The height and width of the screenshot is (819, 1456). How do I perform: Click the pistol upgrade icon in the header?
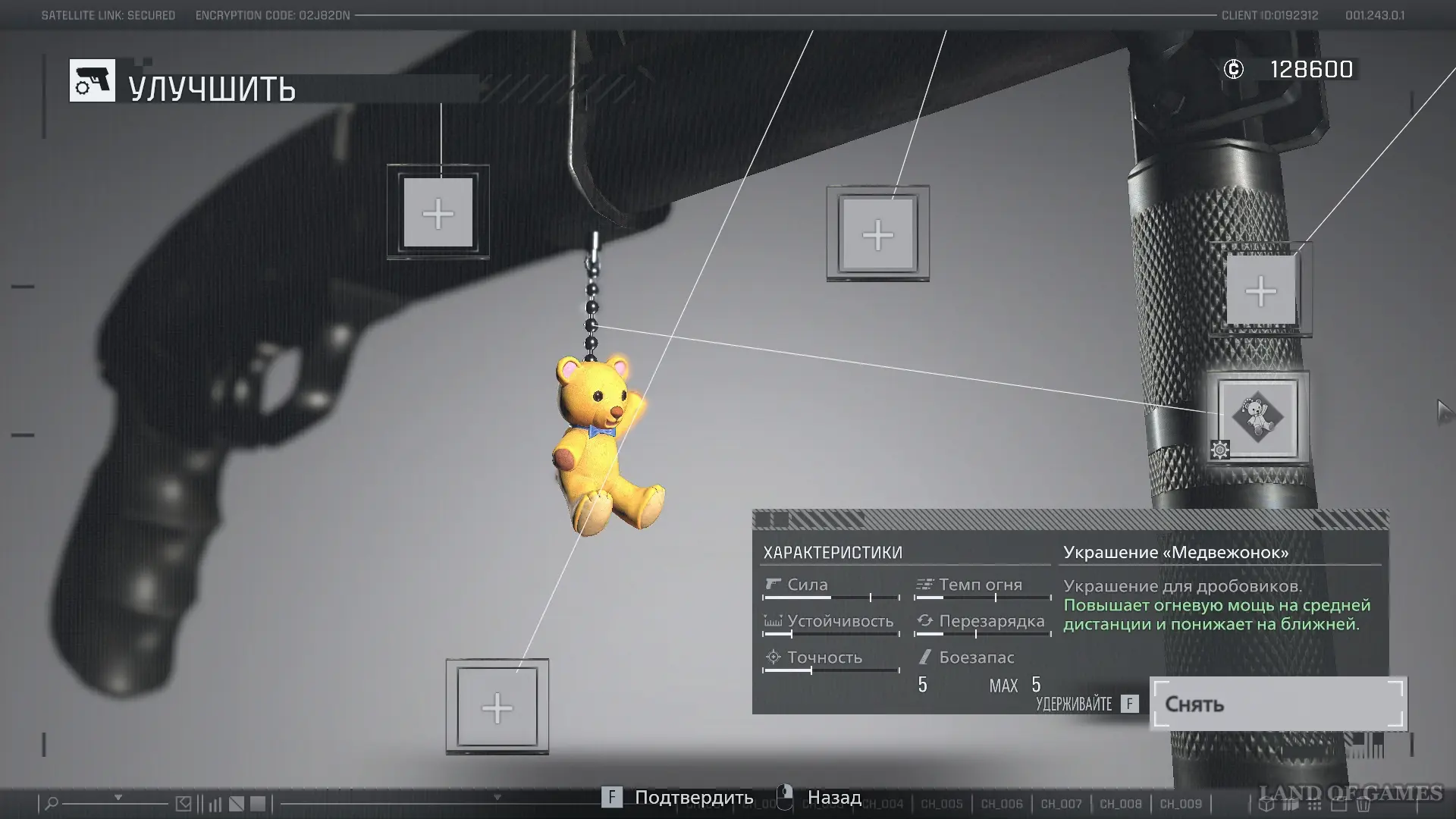(93, 80)
